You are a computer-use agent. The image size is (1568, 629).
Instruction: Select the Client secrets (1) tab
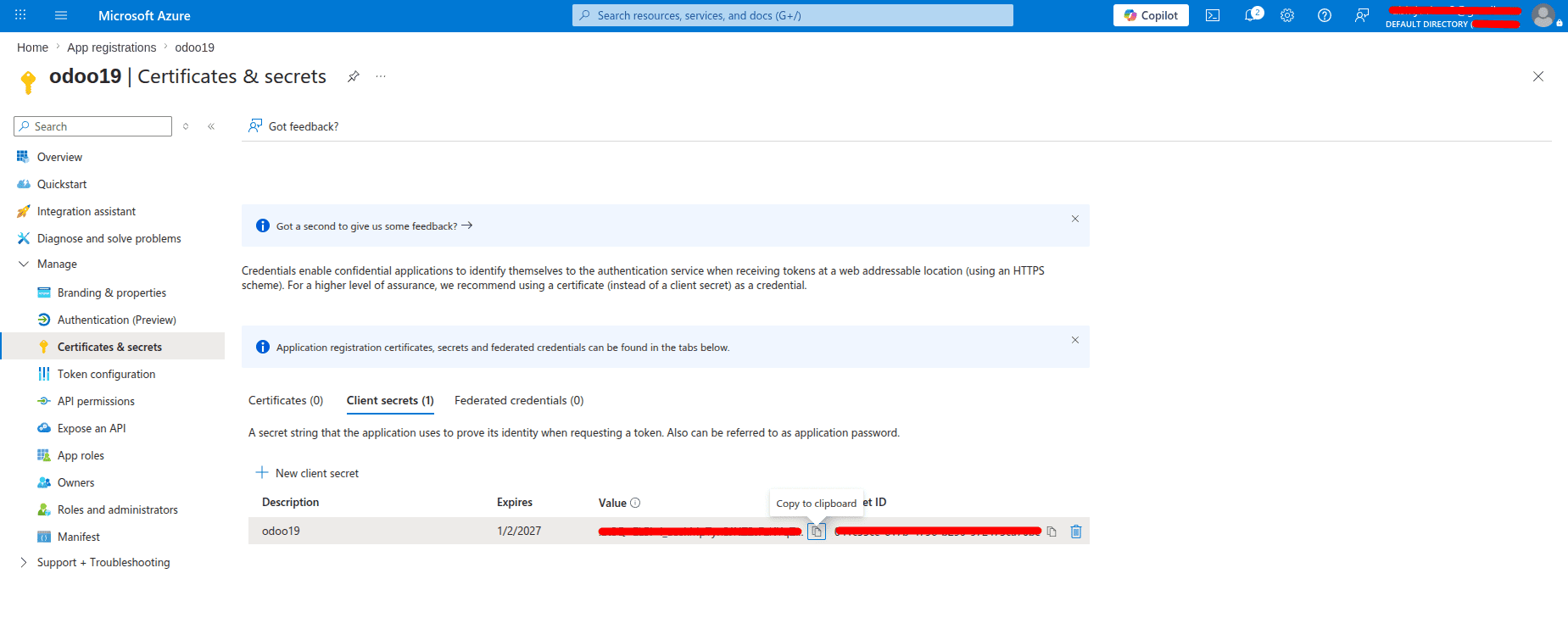point(390,400)
